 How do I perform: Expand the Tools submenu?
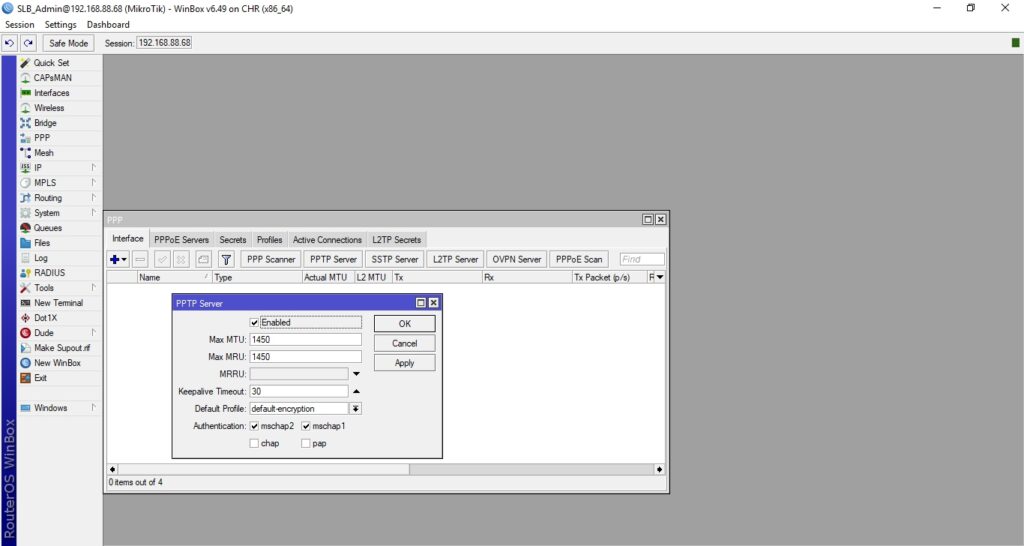(x=93, y=288)
